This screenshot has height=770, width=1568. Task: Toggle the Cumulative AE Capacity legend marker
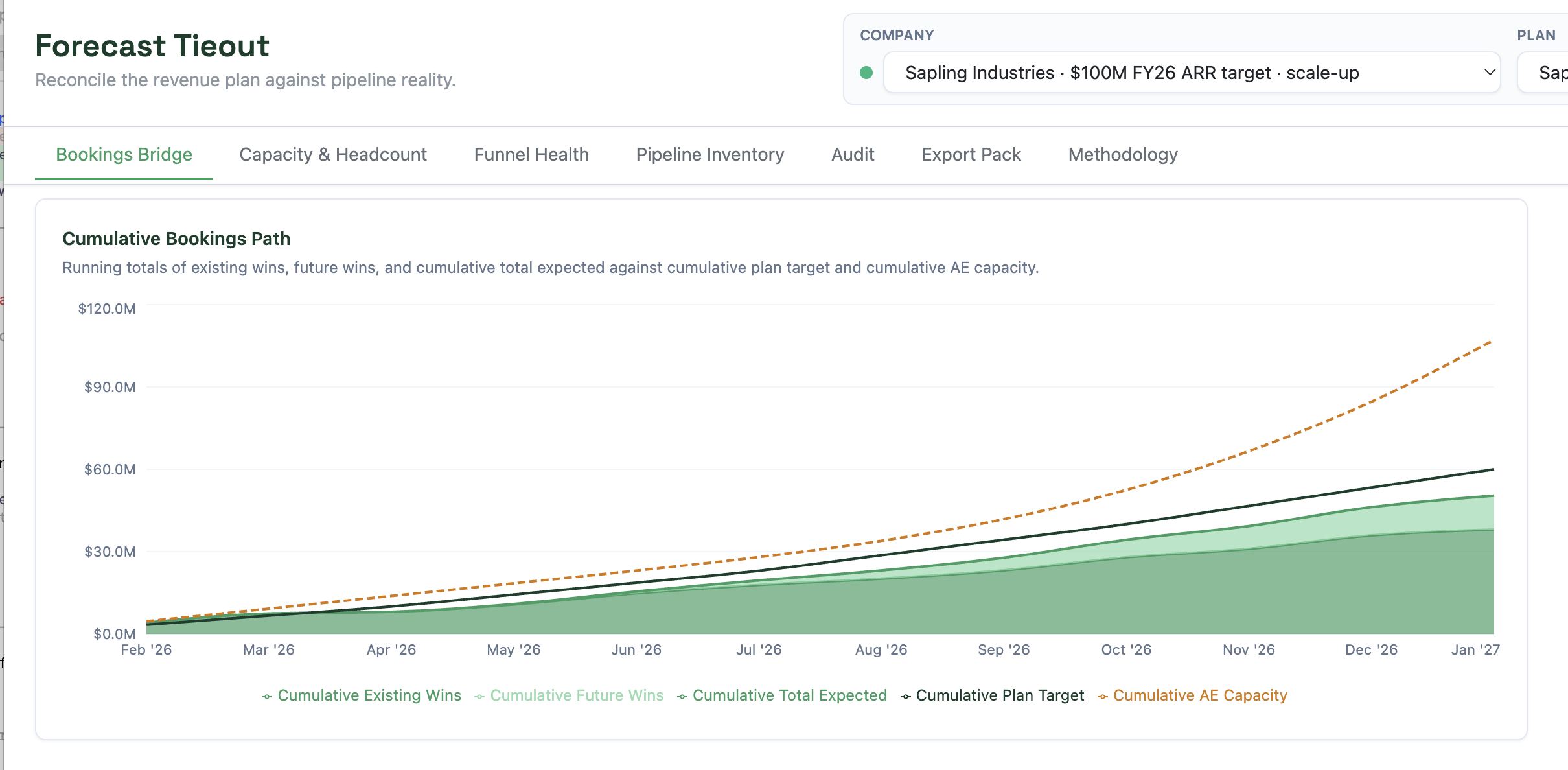1103,697
